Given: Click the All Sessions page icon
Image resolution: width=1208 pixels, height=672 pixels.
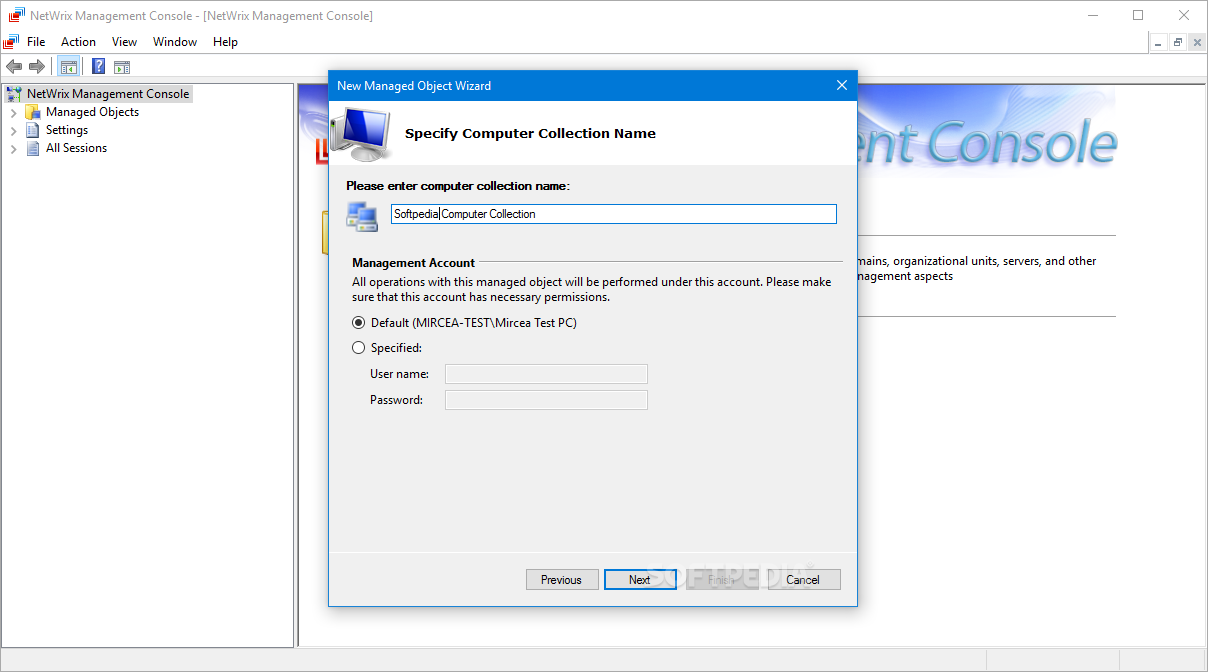Looking at the screenshot, I should pyautogui.click(x=33, y=148).
